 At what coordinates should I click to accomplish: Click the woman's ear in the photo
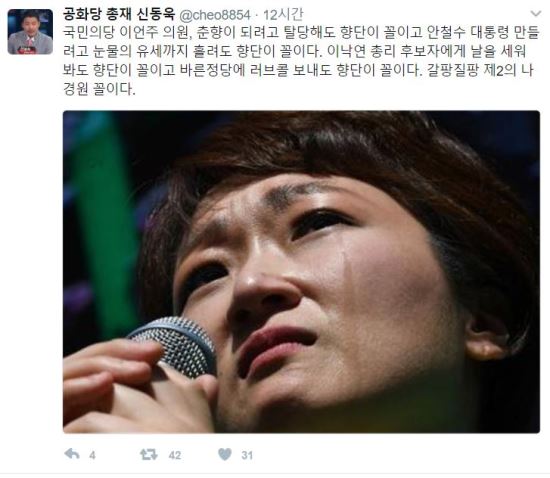coord(486,338)
